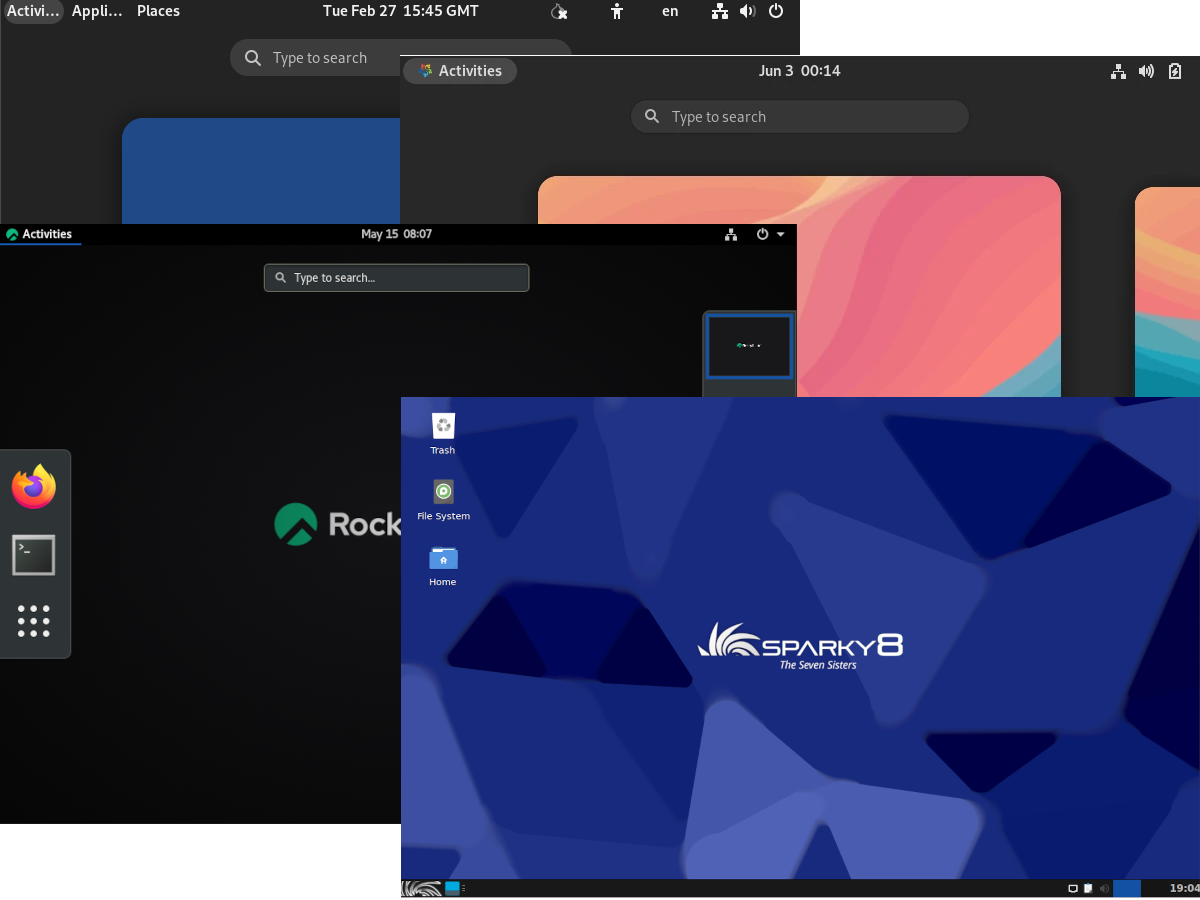Select the Trash icon on the Sparky desktop
The height and width of the screenshot is (900, 1200).
click(443, 434)
